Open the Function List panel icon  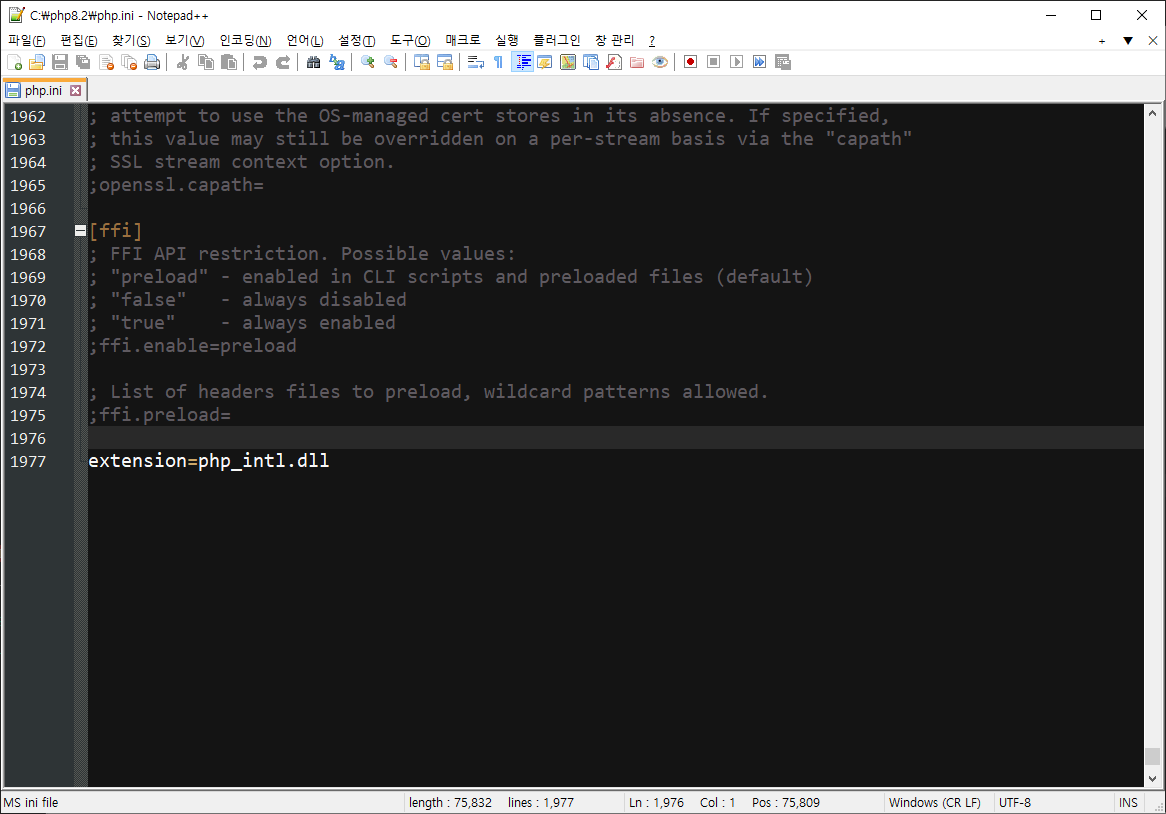pos(614,62)
